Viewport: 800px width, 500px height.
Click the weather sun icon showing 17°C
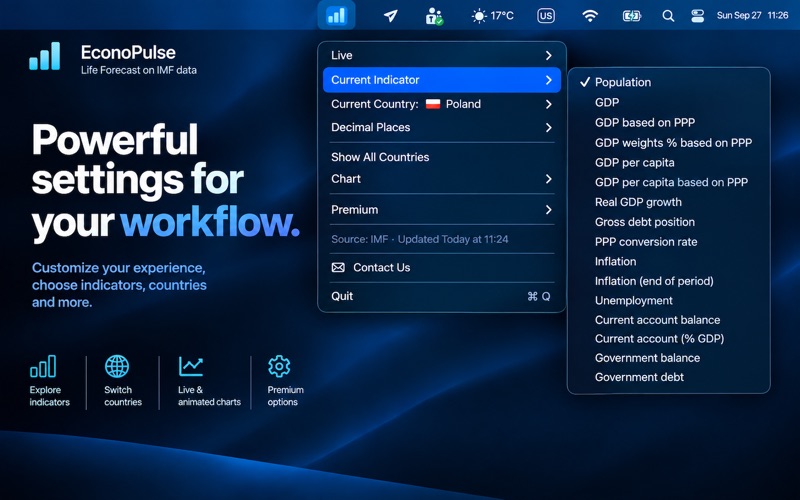[492, 16]
